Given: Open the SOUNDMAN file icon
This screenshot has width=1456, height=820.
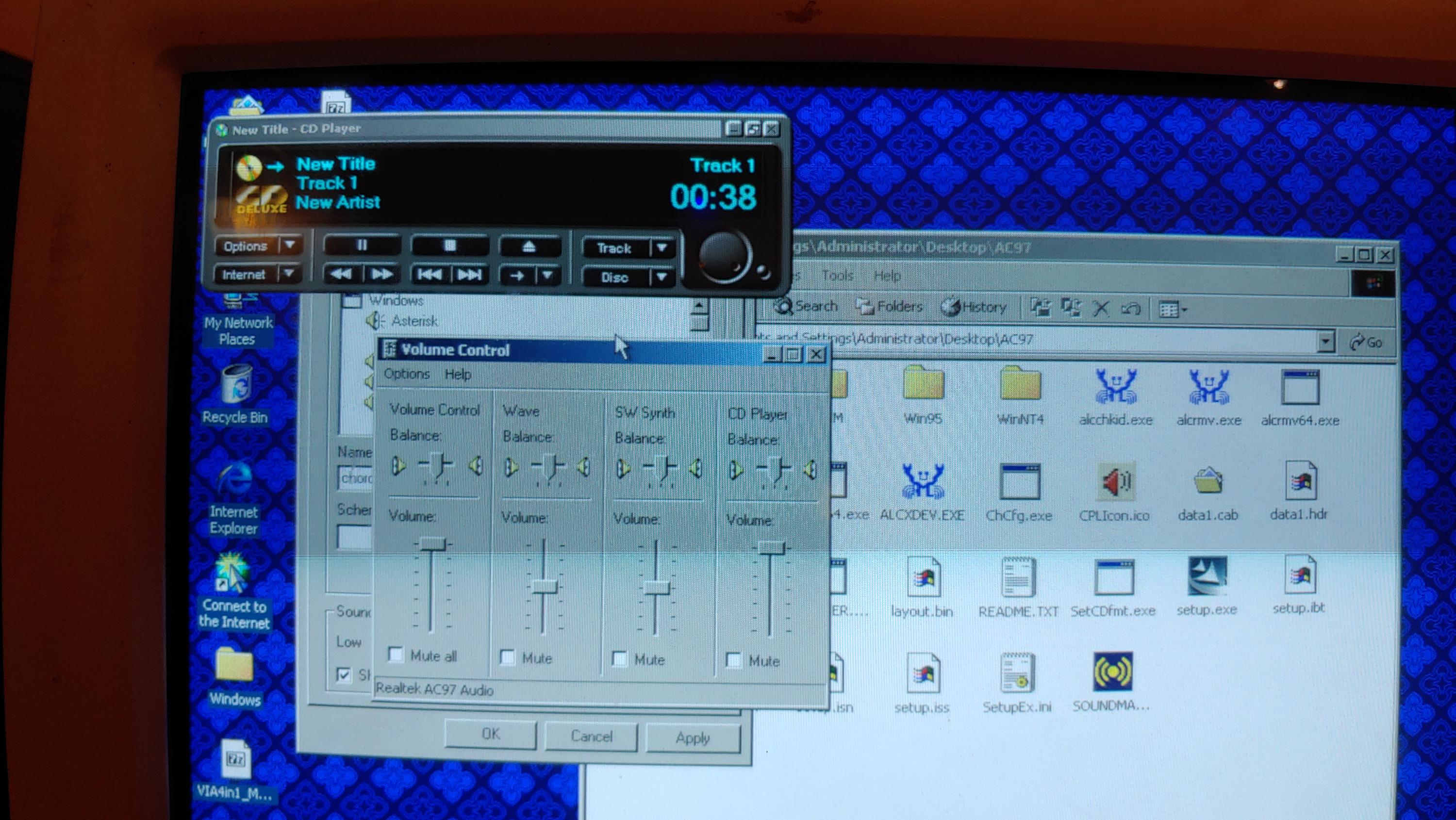Looking at the screenshot, I should tap(1112, 672).
